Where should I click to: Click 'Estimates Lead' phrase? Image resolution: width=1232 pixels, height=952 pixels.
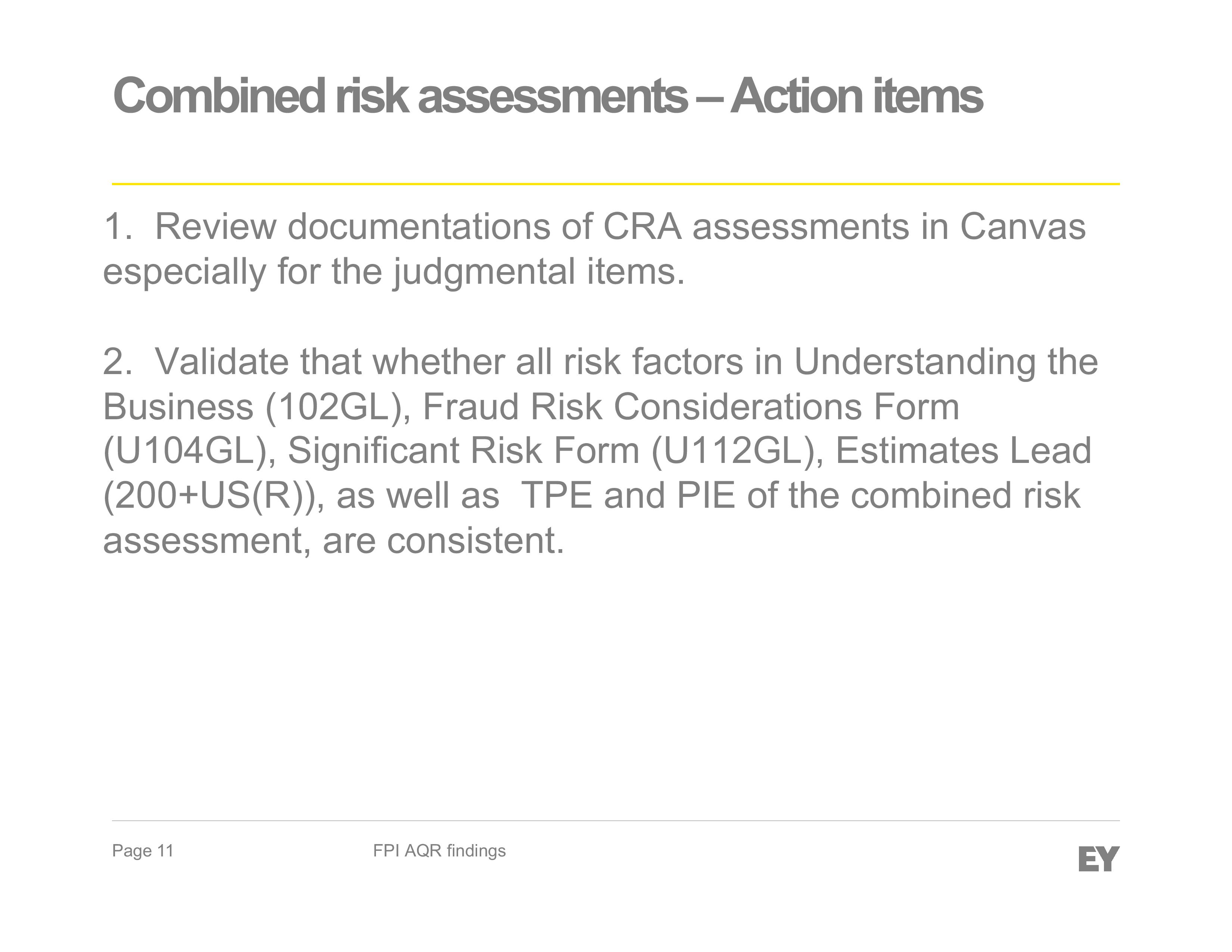tap(964, 451)
